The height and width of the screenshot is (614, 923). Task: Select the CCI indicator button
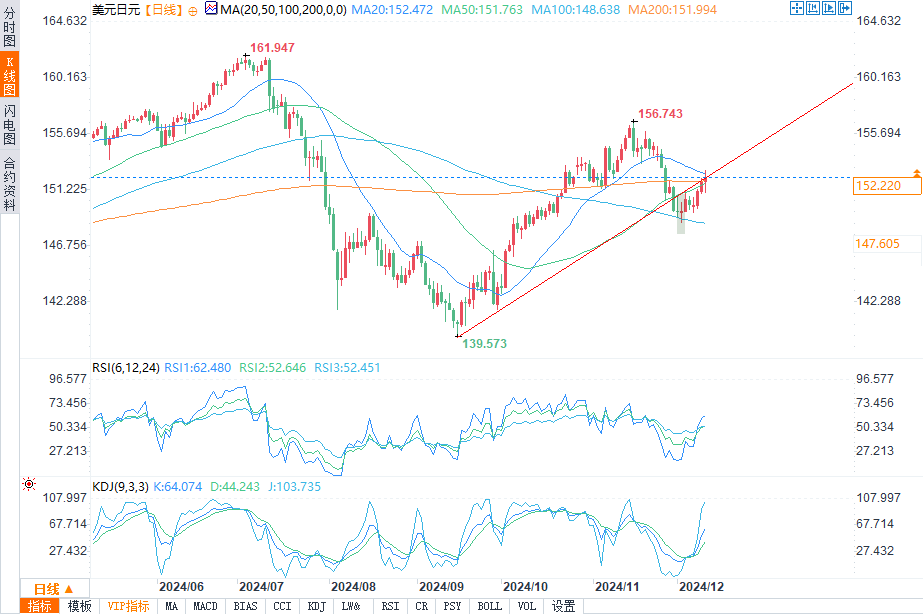tap(283, 606)
